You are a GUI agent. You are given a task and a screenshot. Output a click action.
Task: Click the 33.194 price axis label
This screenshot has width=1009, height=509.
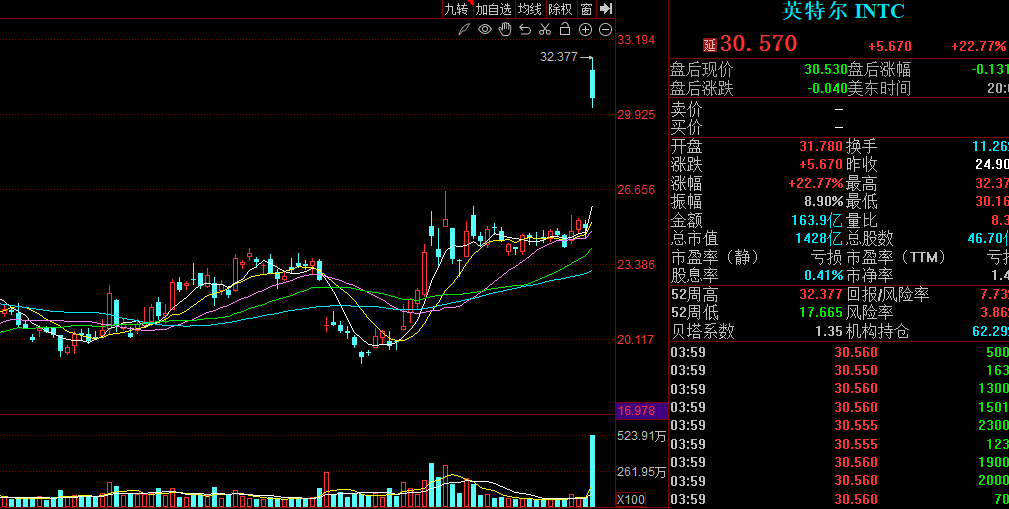(636, 40)
